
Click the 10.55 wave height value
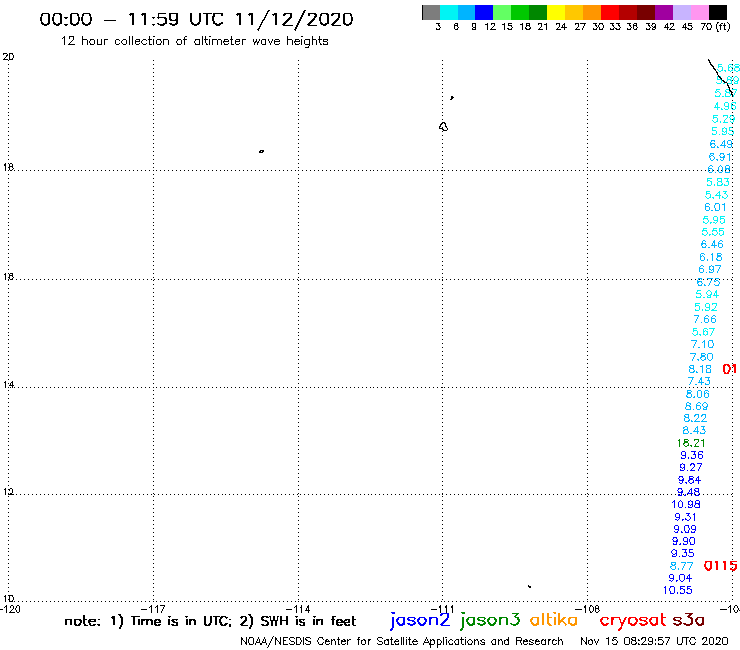[678, 591]
